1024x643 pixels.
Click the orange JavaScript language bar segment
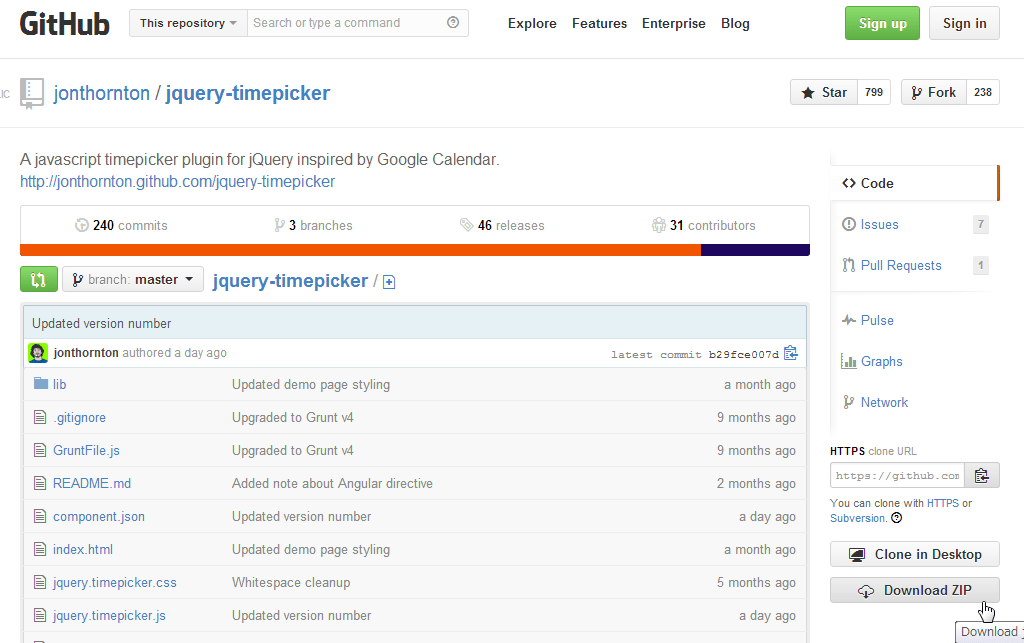pyautogui.click(x=360, y=250)
